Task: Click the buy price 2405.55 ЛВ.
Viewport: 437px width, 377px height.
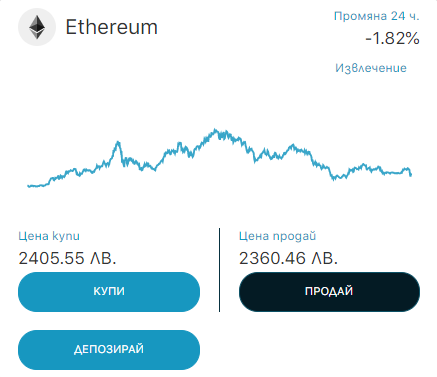Action: (x=67, y=258)
